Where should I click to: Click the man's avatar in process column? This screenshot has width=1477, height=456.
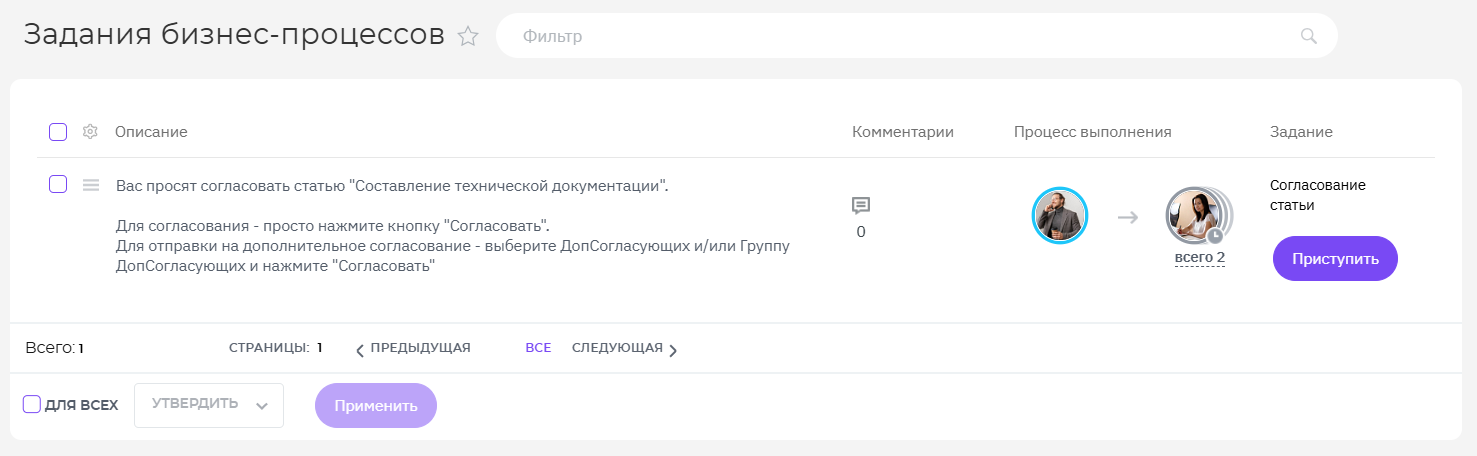[1059, 215]
